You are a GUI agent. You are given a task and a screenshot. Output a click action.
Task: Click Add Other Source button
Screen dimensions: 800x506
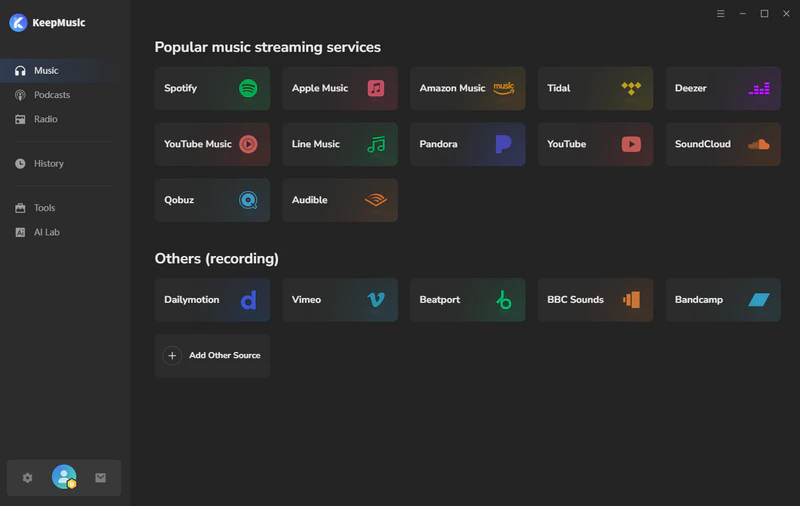coord(212,356)
